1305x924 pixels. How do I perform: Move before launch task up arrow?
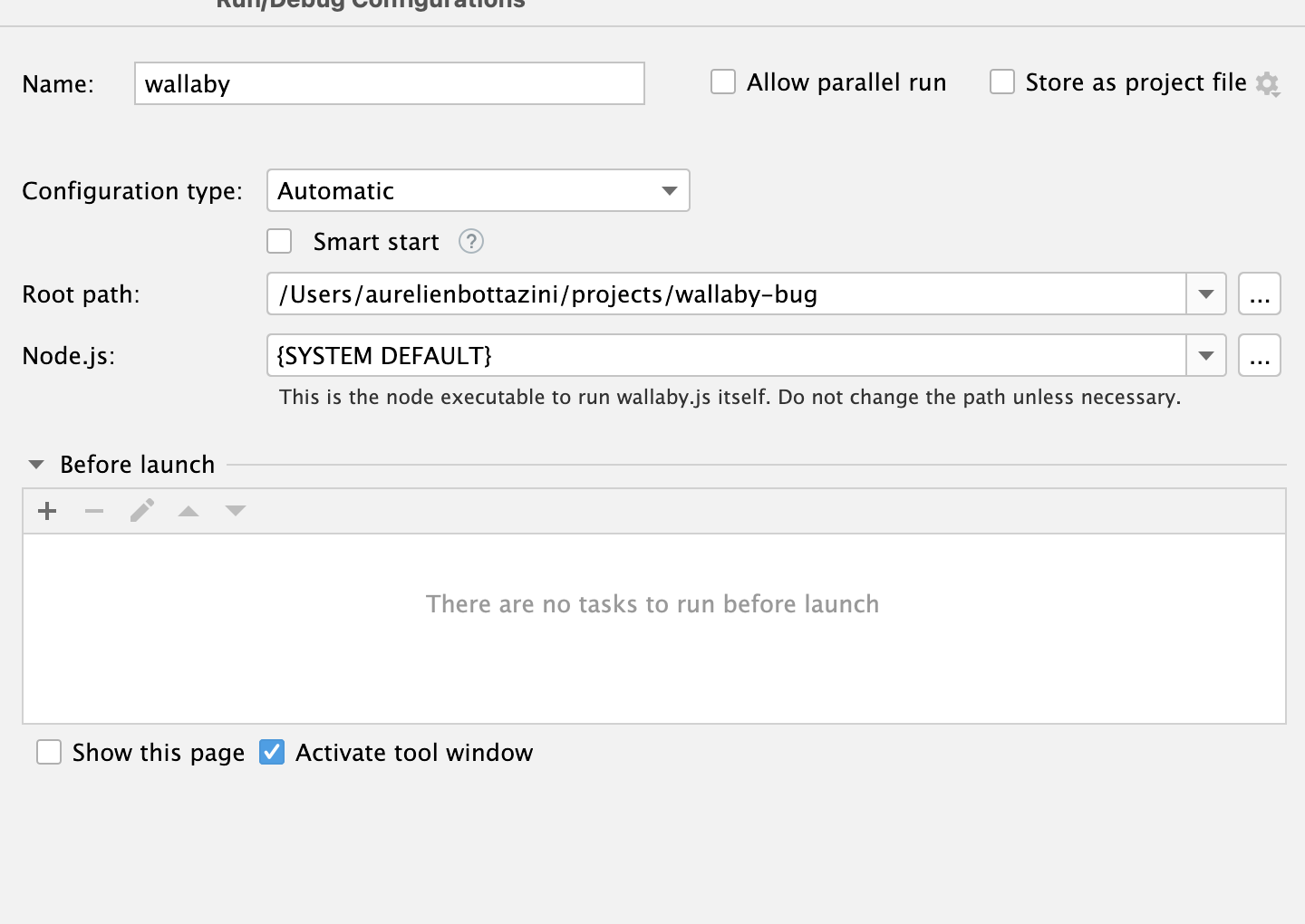(x=188, y=512)
